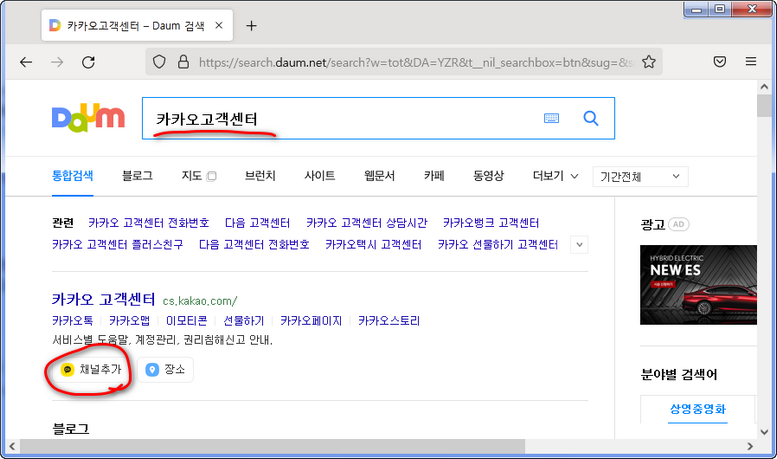Click the magnifier search button

(590, 118)
